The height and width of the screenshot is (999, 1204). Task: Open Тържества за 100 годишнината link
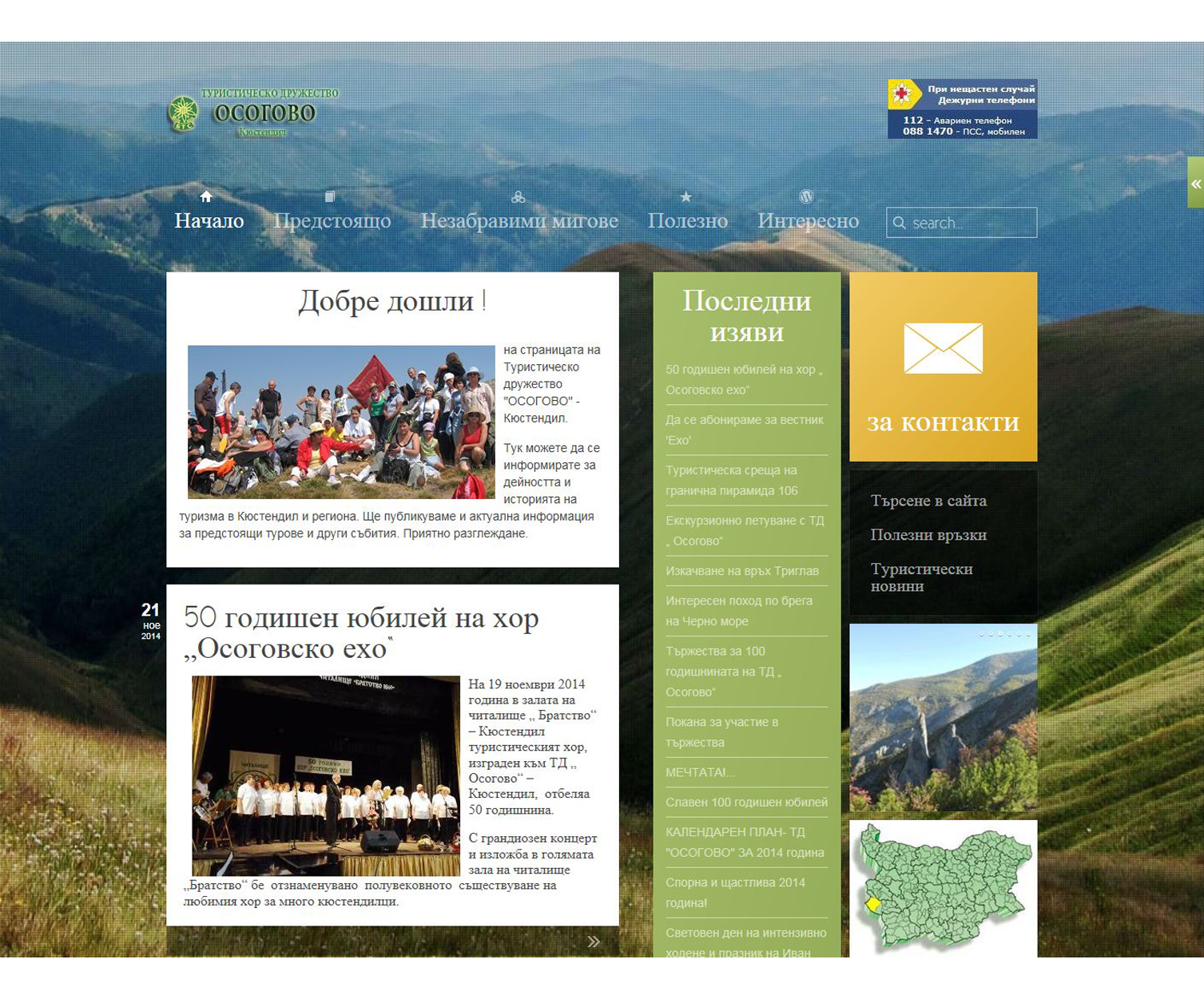point(723,672)
